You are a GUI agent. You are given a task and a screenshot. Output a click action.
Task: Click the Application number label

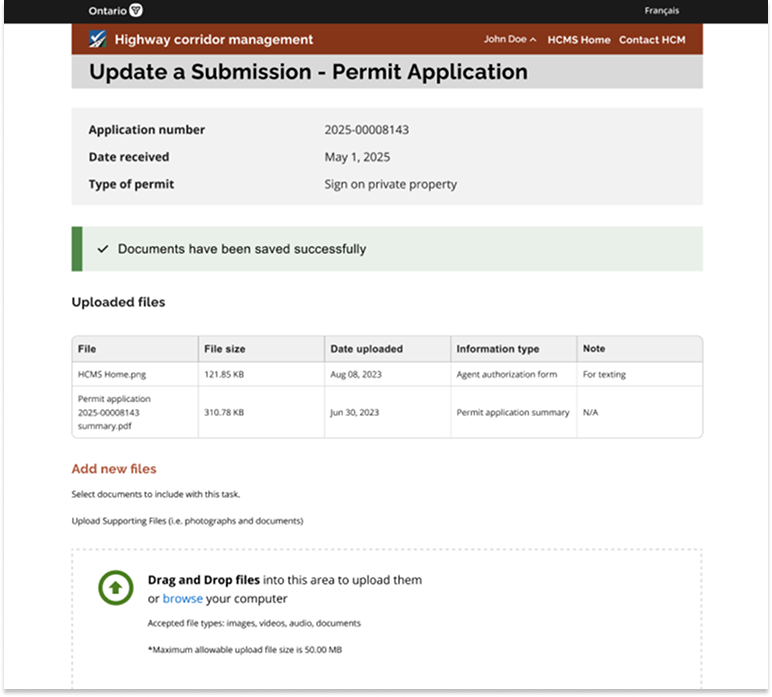(x=147, y=130)
